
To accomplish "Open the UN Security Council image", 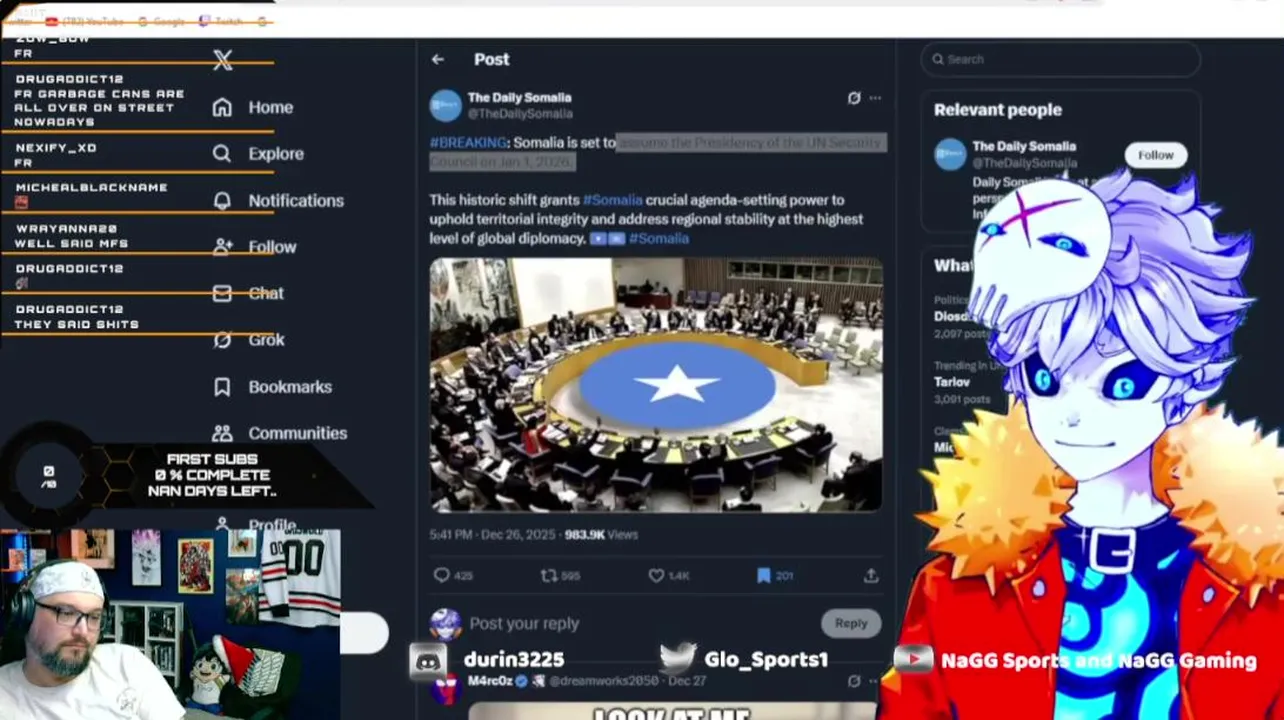I will [656, 385].
